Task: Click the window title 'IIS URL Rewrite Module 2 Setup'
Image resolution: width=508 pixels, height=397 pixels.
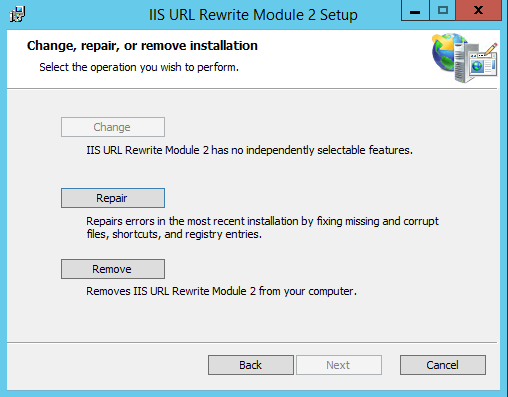Action: [253, 15]
